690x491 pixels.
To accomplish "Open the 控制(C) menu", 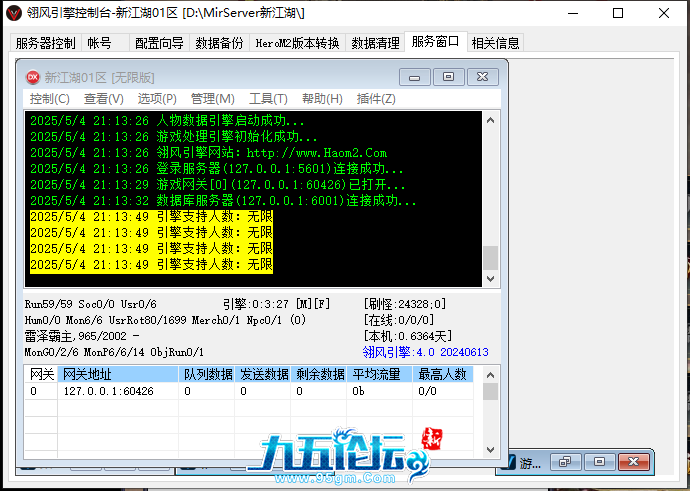I will coord(49,99).
